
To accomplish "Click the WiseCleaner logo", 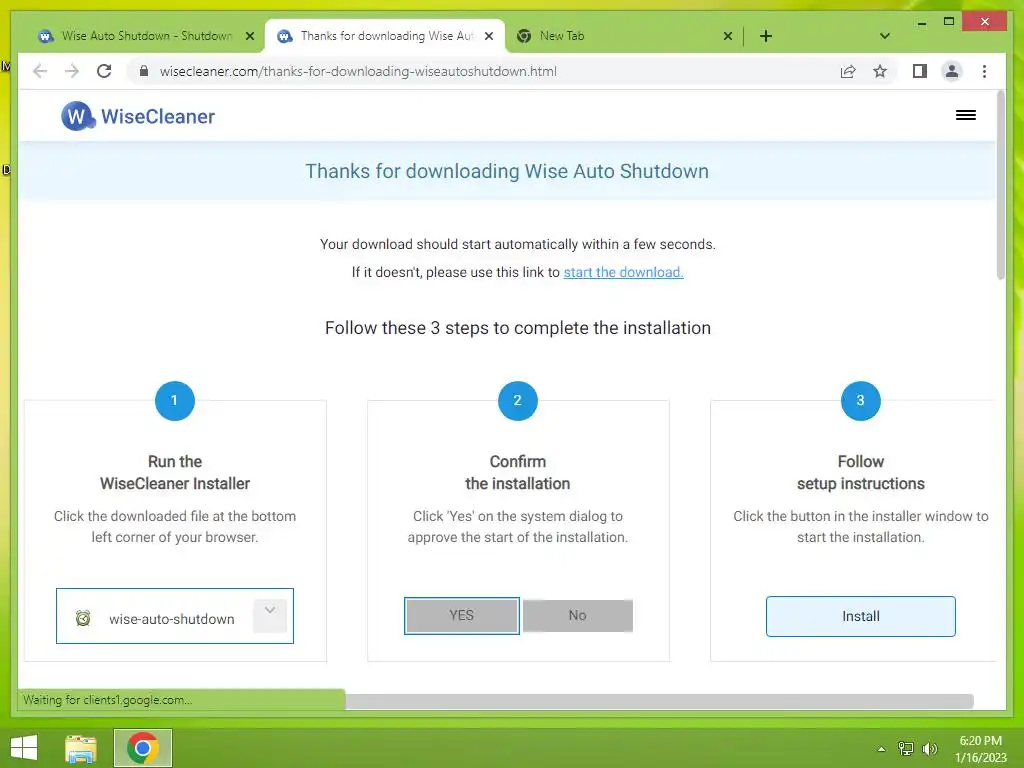I will tap(138, 116).
